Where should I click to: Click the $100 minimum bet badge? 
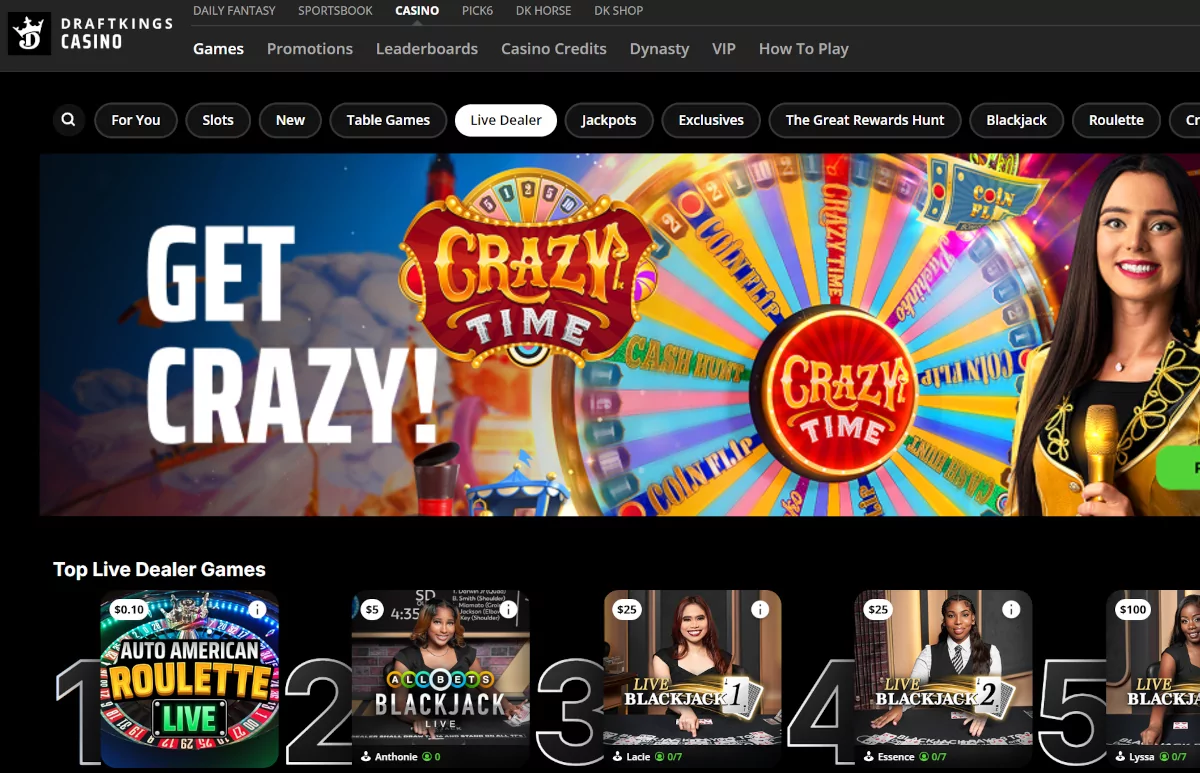[x=1133, y=609]
